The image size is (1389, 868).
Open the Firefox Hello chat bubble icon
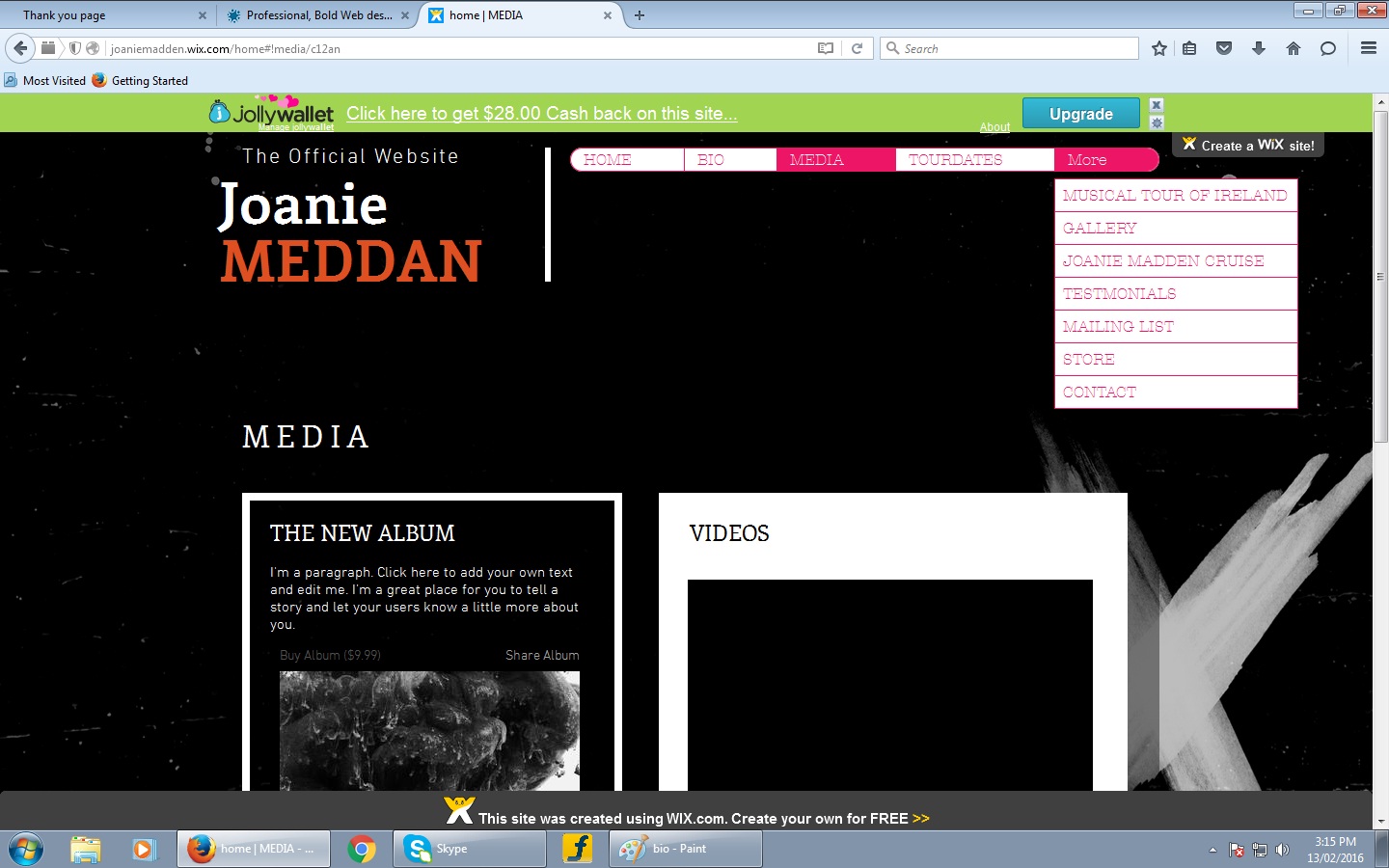[1328, 48]
